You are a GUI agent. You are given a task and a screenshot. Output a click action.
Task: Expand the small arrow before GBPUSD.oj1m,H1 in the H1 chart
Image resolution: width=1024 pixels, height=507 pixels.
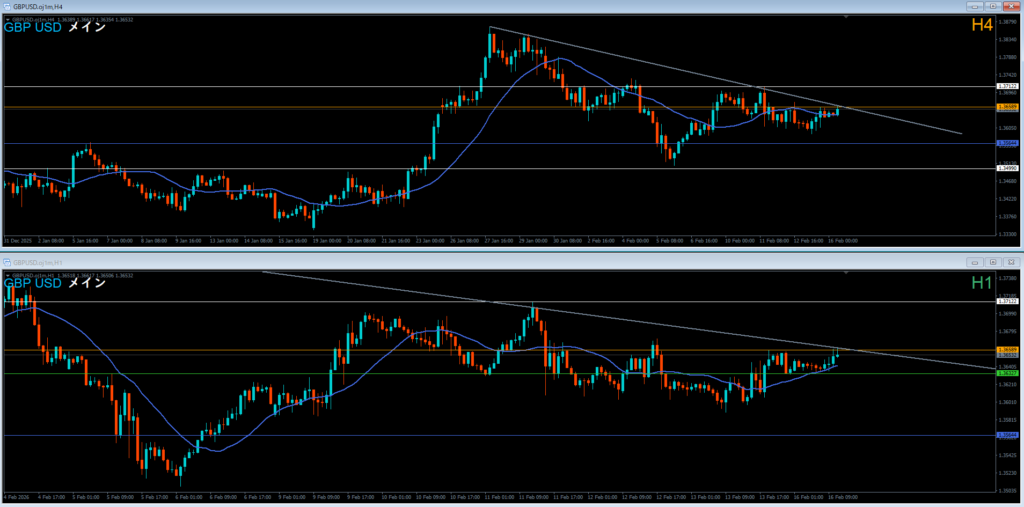point(7,276)
